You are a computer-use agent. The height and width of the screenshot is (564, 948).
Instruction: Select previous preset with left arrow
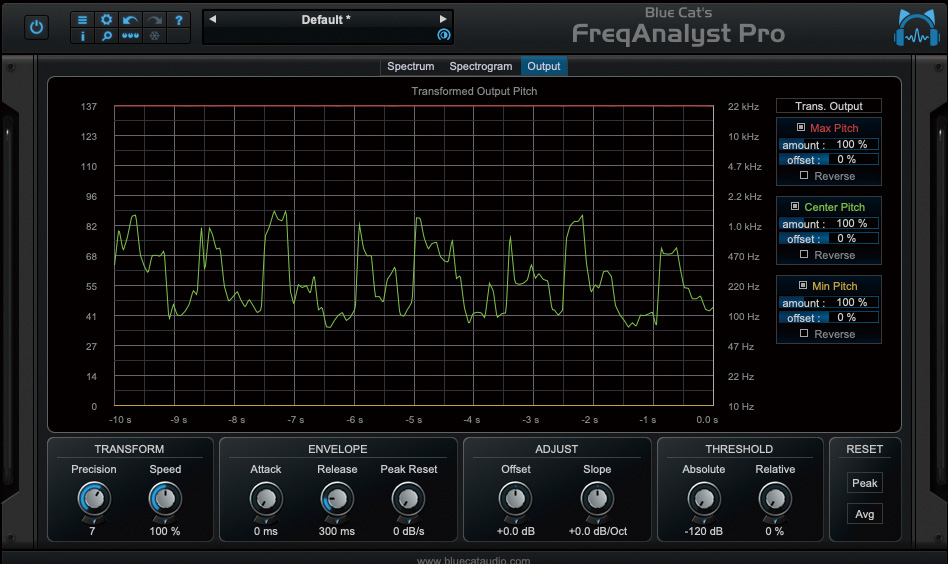click(x=213, y=19)
